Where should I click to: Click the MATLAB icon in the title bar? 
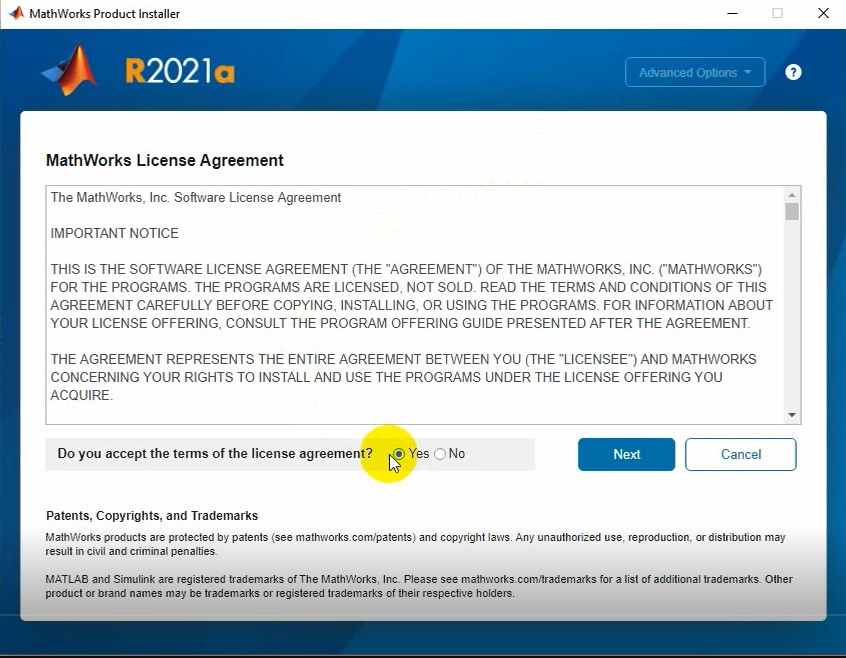tap(16, 14)
